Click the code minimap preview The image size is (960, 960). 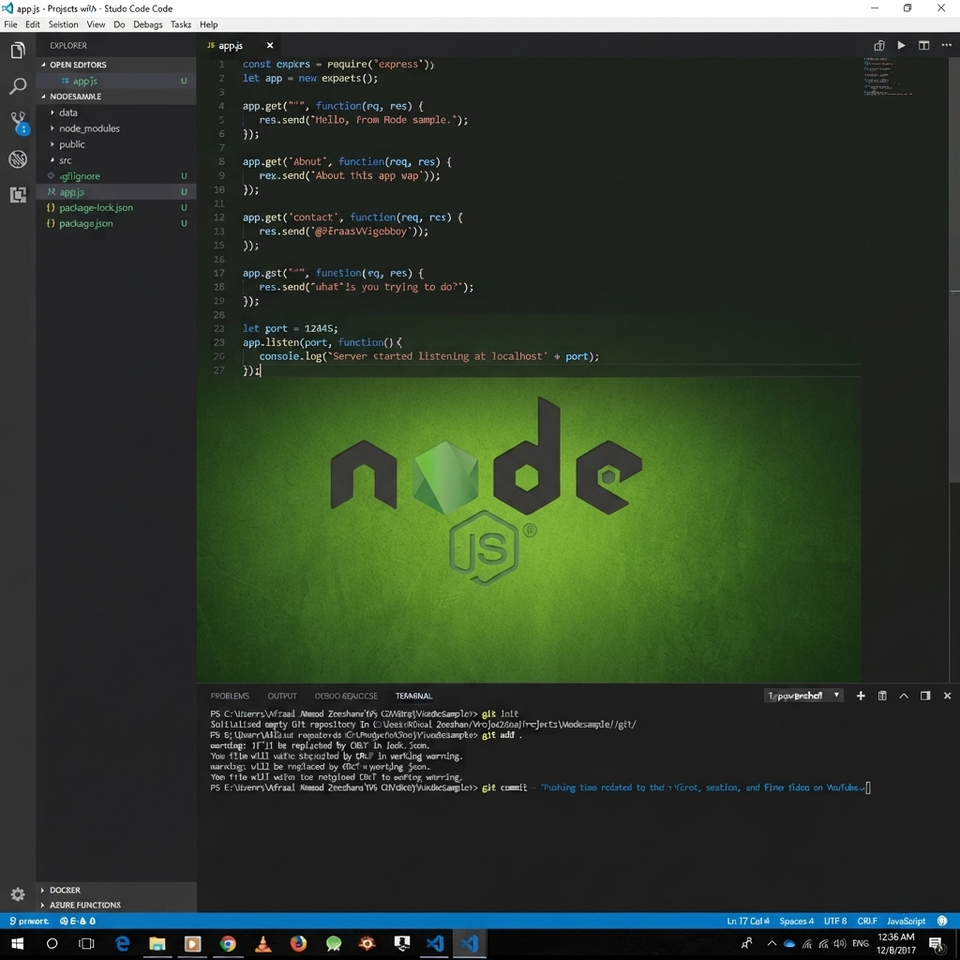coord(887,77)
